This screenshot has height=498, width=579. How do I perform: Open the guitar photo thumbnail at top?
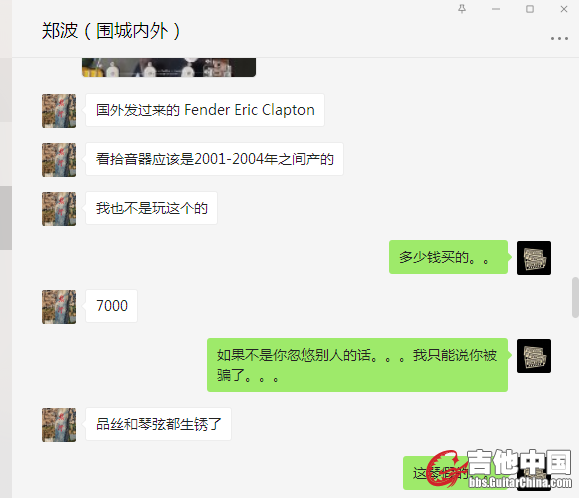coord(169,67)
